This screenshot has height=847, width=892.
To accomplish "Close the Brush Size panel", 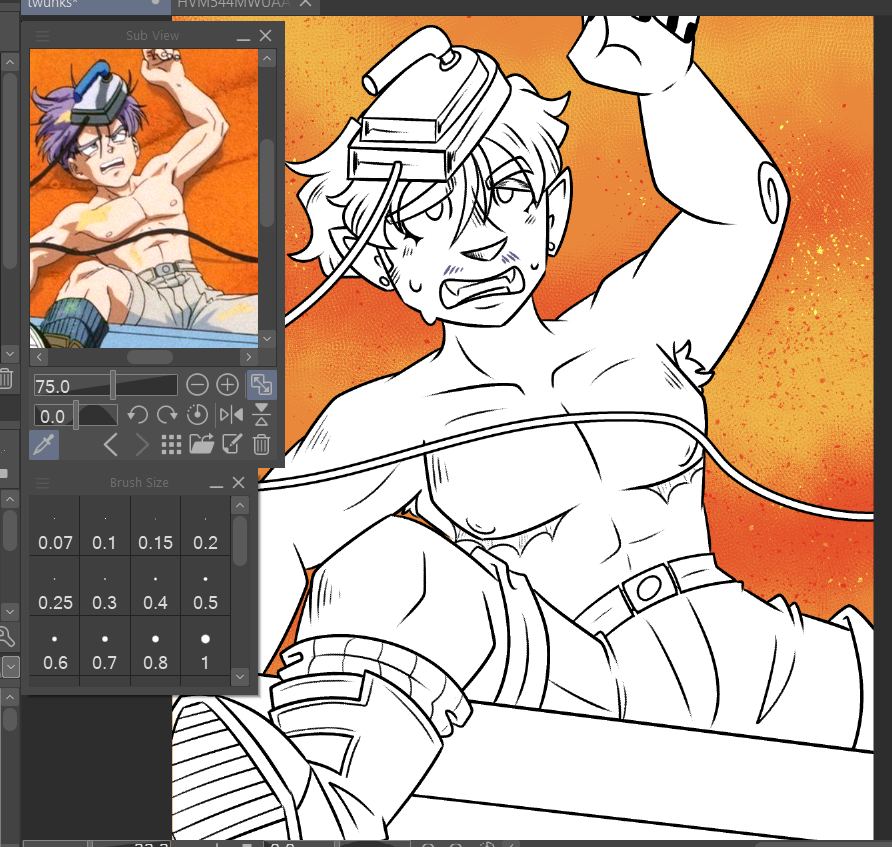I will coord(238,482).
